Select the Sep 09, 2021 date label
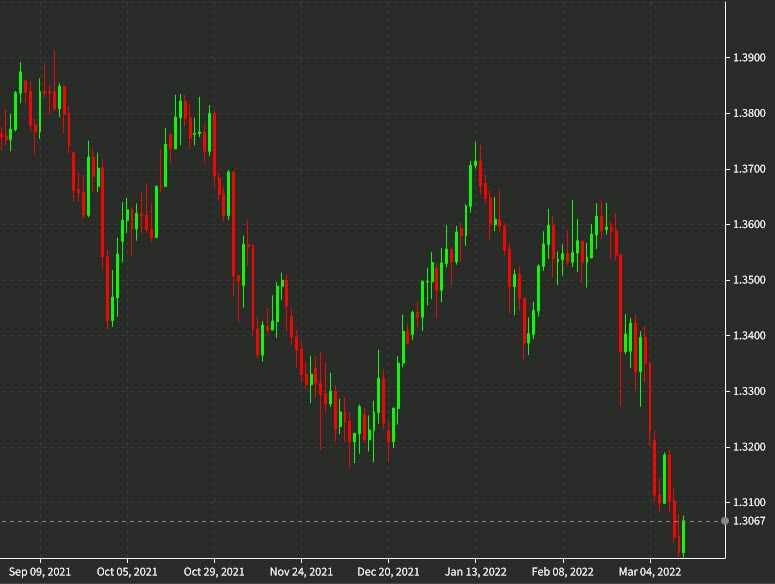Screen dimensions: 775x584 pos(40,572)
